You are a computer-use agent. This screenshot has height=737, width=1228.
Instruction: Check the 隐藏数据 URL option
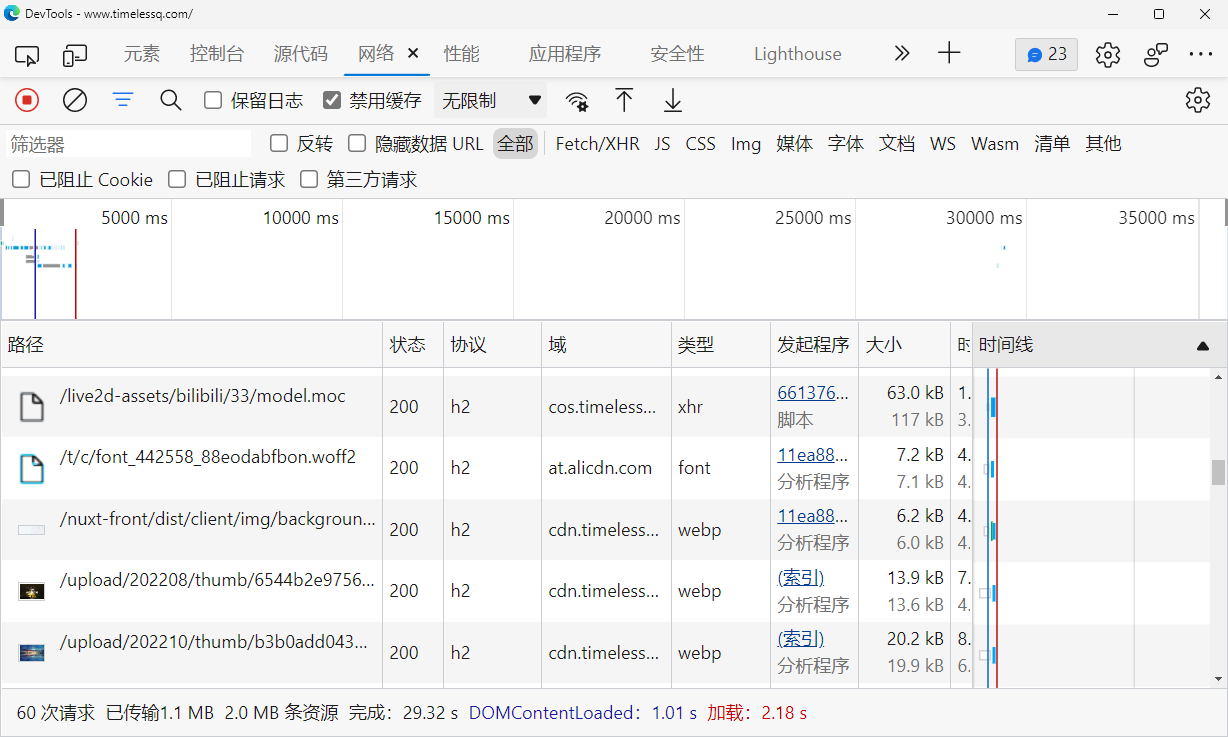click(357, 144)
